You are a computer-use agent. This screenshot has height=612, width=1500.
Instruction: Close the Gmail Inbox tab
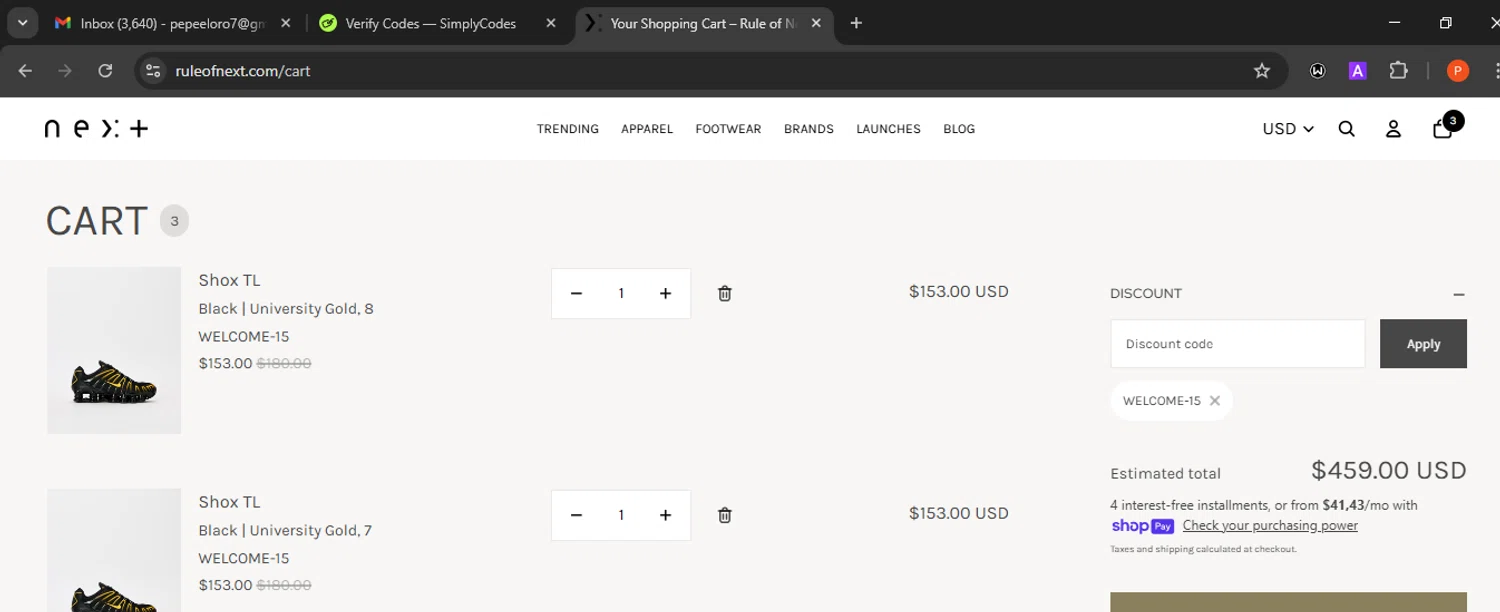285,23
